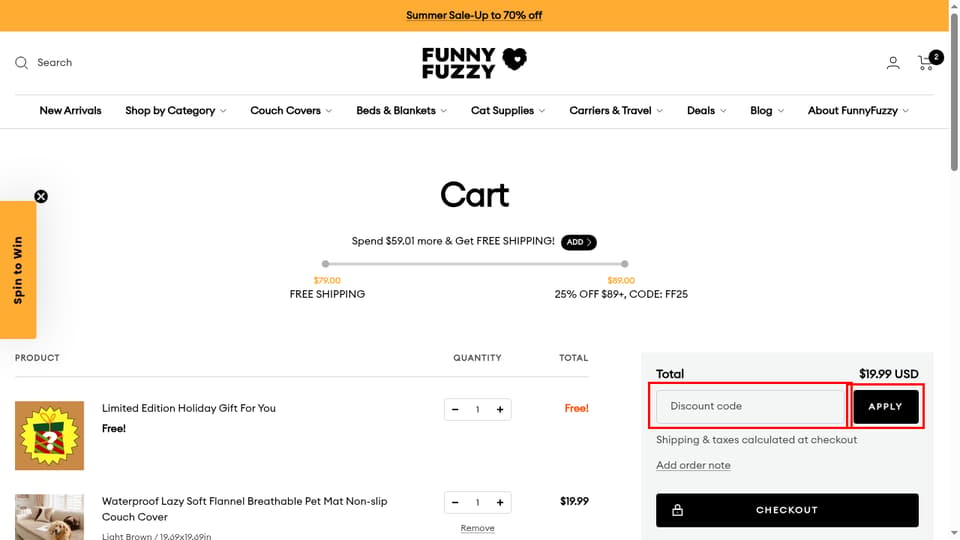Expand the Deals dropdown
Image resolution: width=960 pixels, height=540 pixels.
[707, 111]
